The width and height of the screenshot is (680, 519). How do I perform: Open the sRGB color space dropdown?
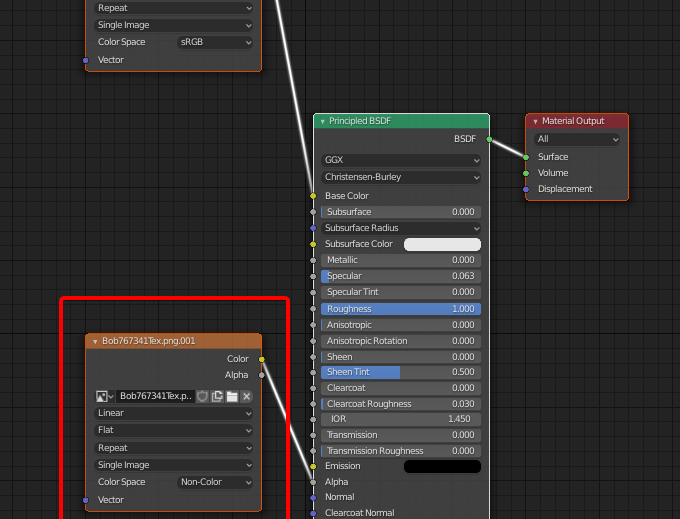click(x=215, y=42)
